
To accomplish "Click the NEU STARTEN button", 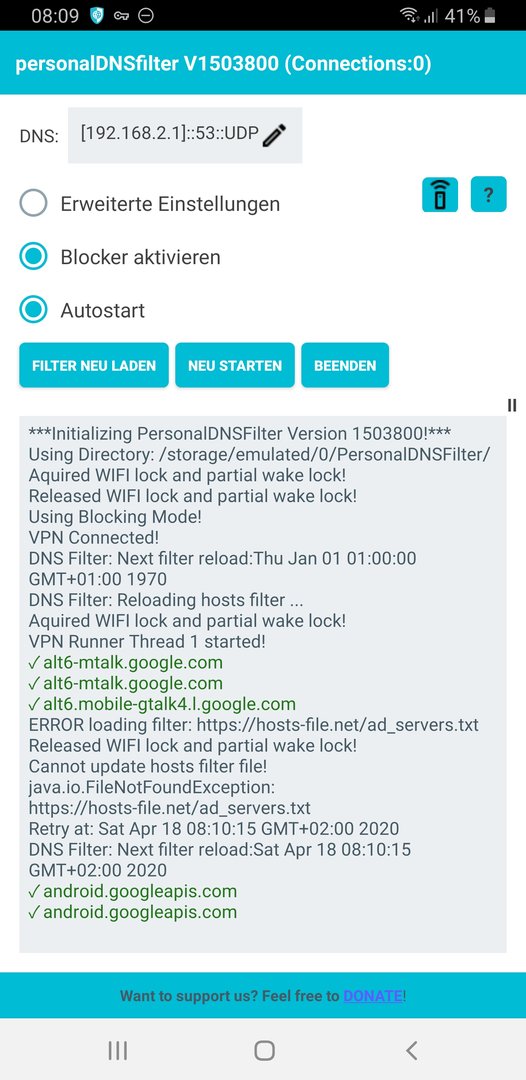I will coord(235,365).
